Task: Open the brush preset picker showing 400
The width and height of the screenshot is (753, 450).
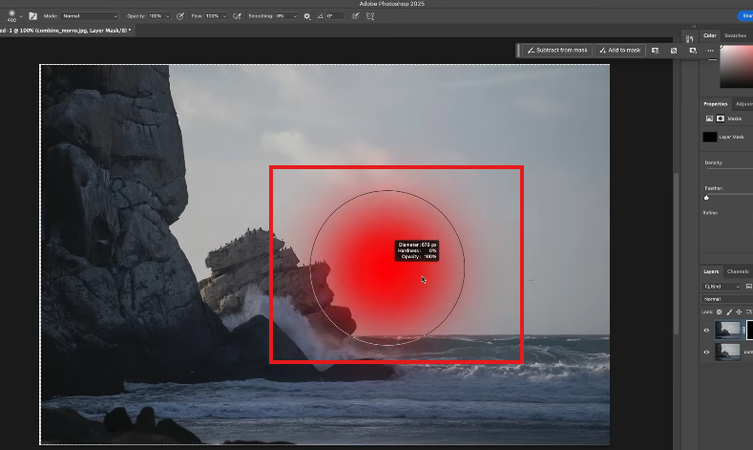Action: 14,16
